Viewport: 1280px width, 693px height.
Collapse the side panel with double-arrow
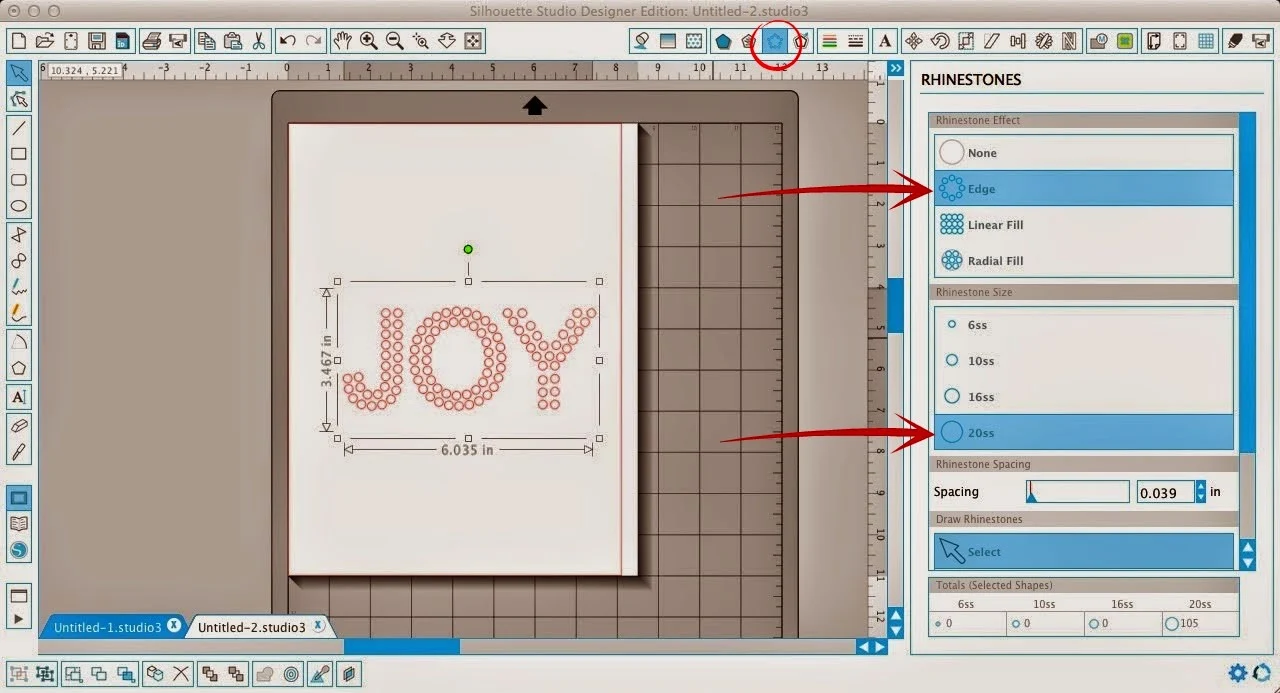point(896,68)
